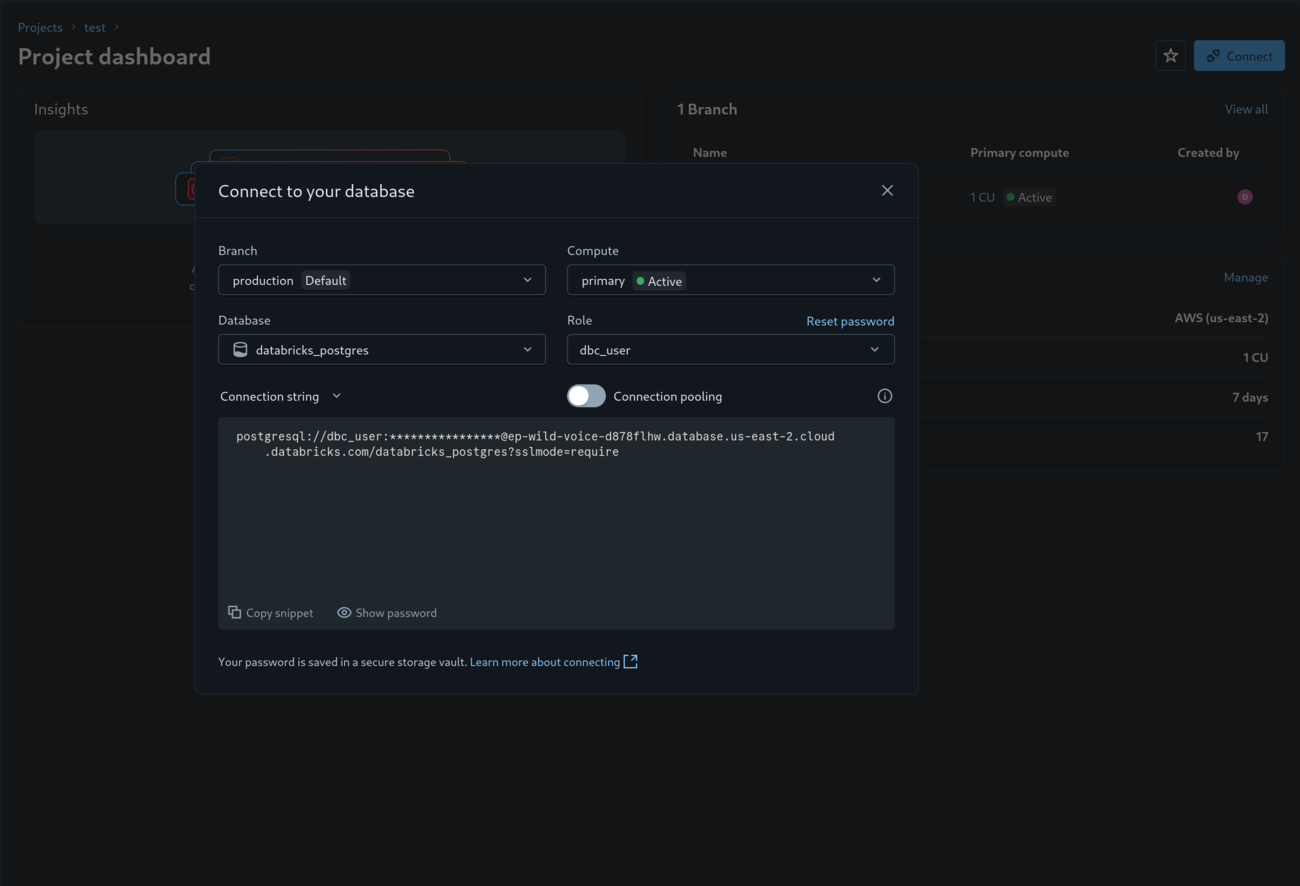Click the external link icon after connecting
This screenshot has width=1300, height=886.
point(631,662)
